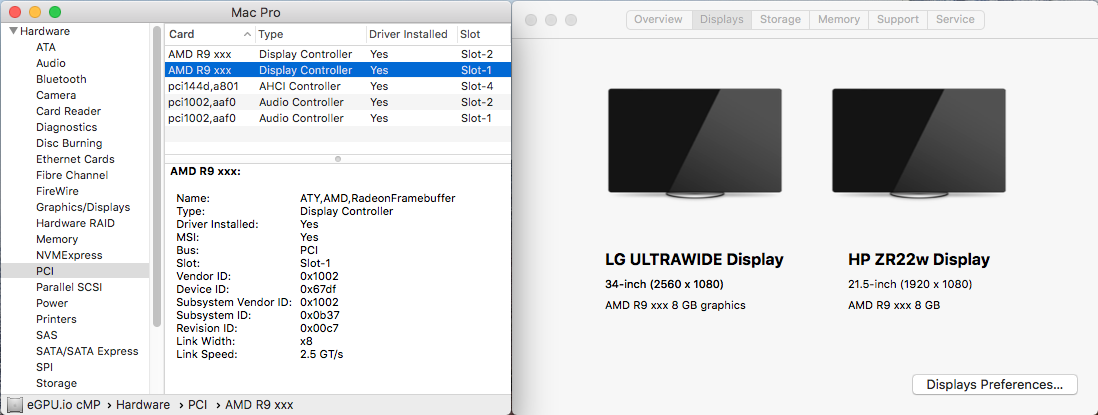Select SPI in the sidebar
Viewport: 1098px width, 415px height.
[44, 367]
